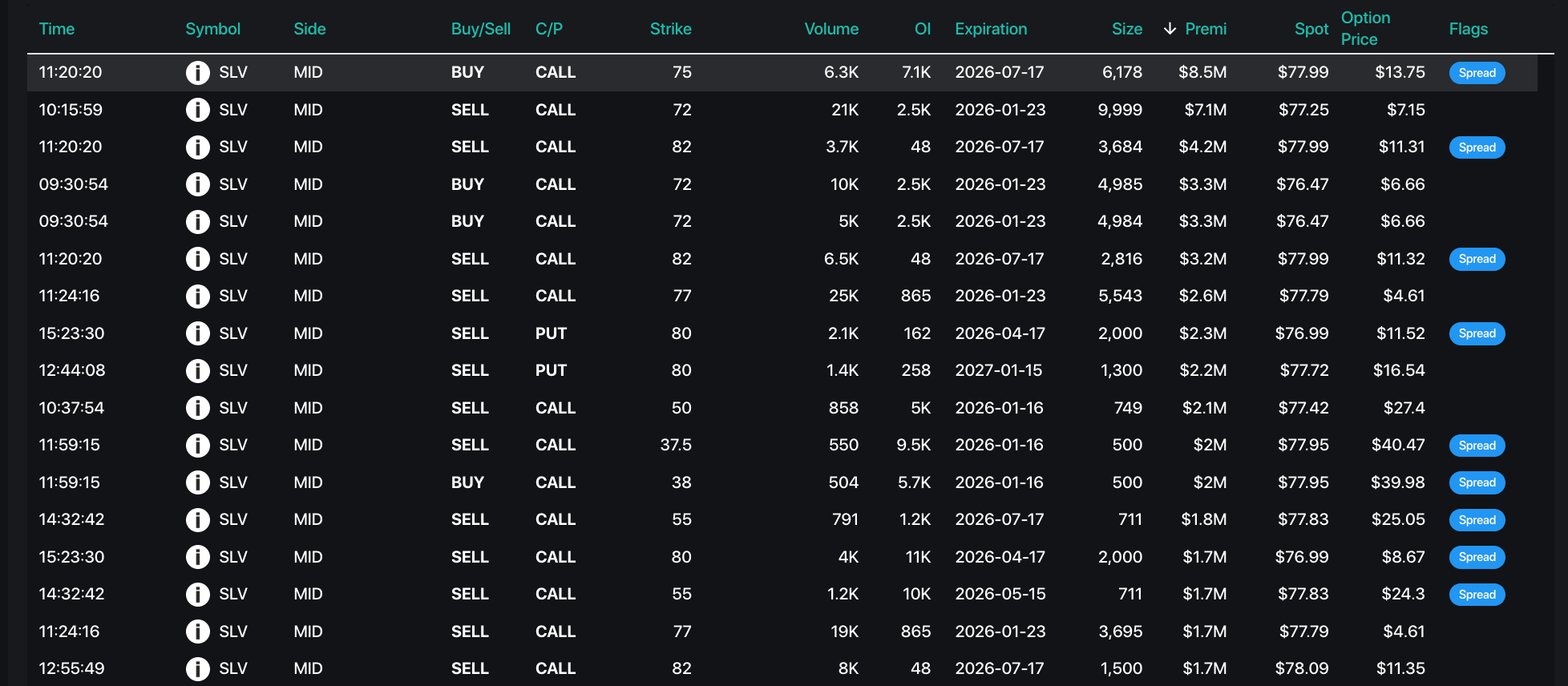Click the Option Price column header

(1365, 29)
